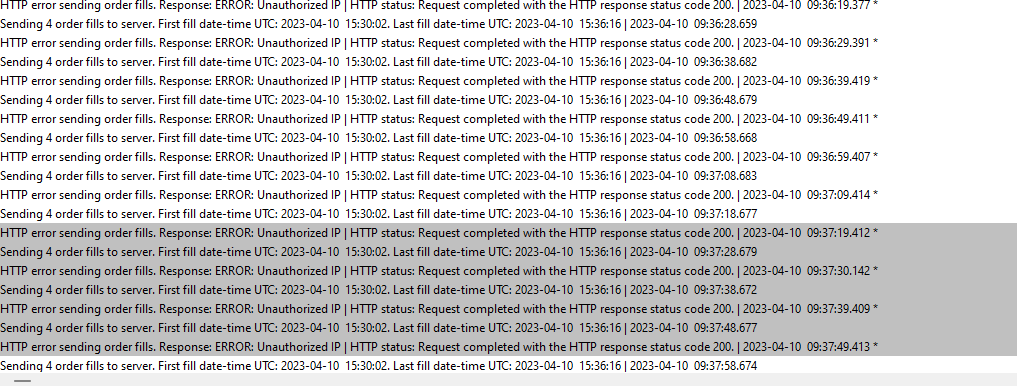Click the highlighted error line timestamped 09:37:19.412

[508, 233]
